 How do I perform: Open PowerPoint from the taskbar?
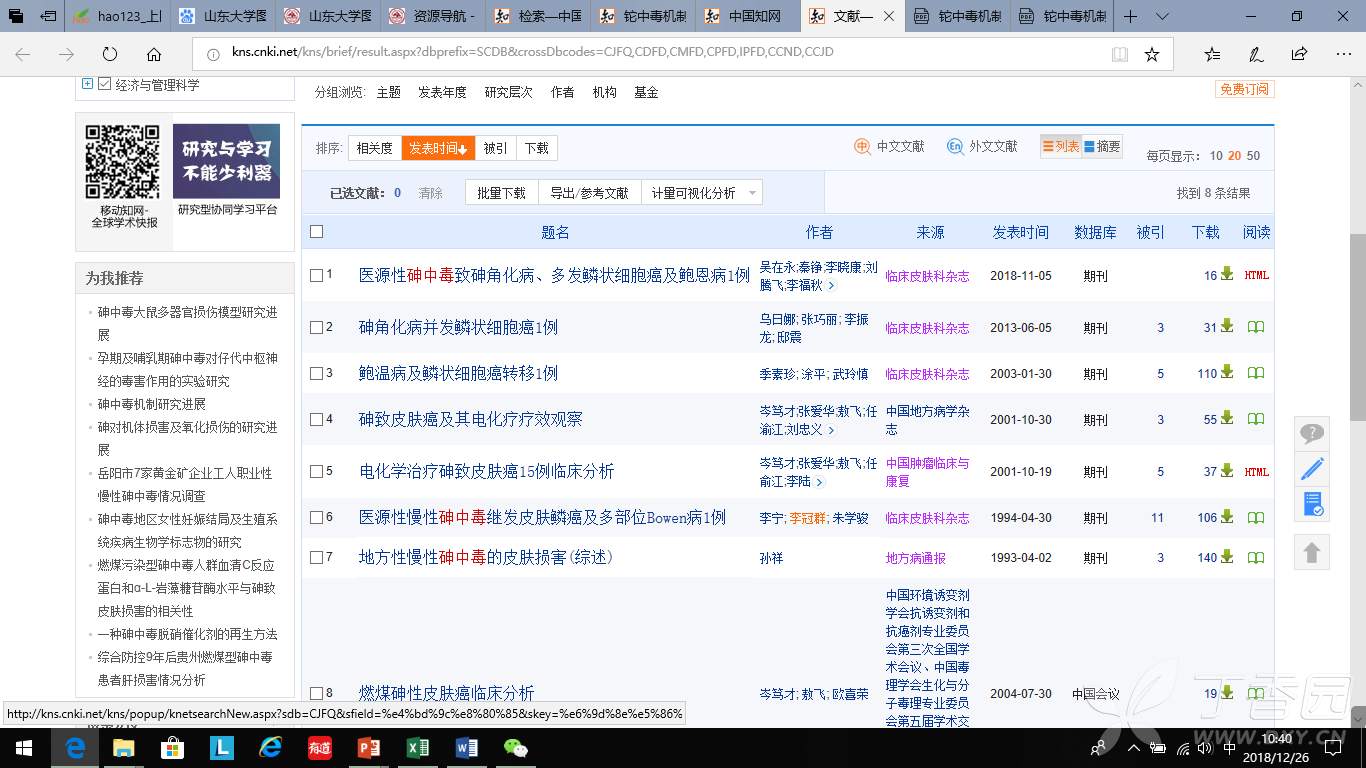(x=369, y=747)
